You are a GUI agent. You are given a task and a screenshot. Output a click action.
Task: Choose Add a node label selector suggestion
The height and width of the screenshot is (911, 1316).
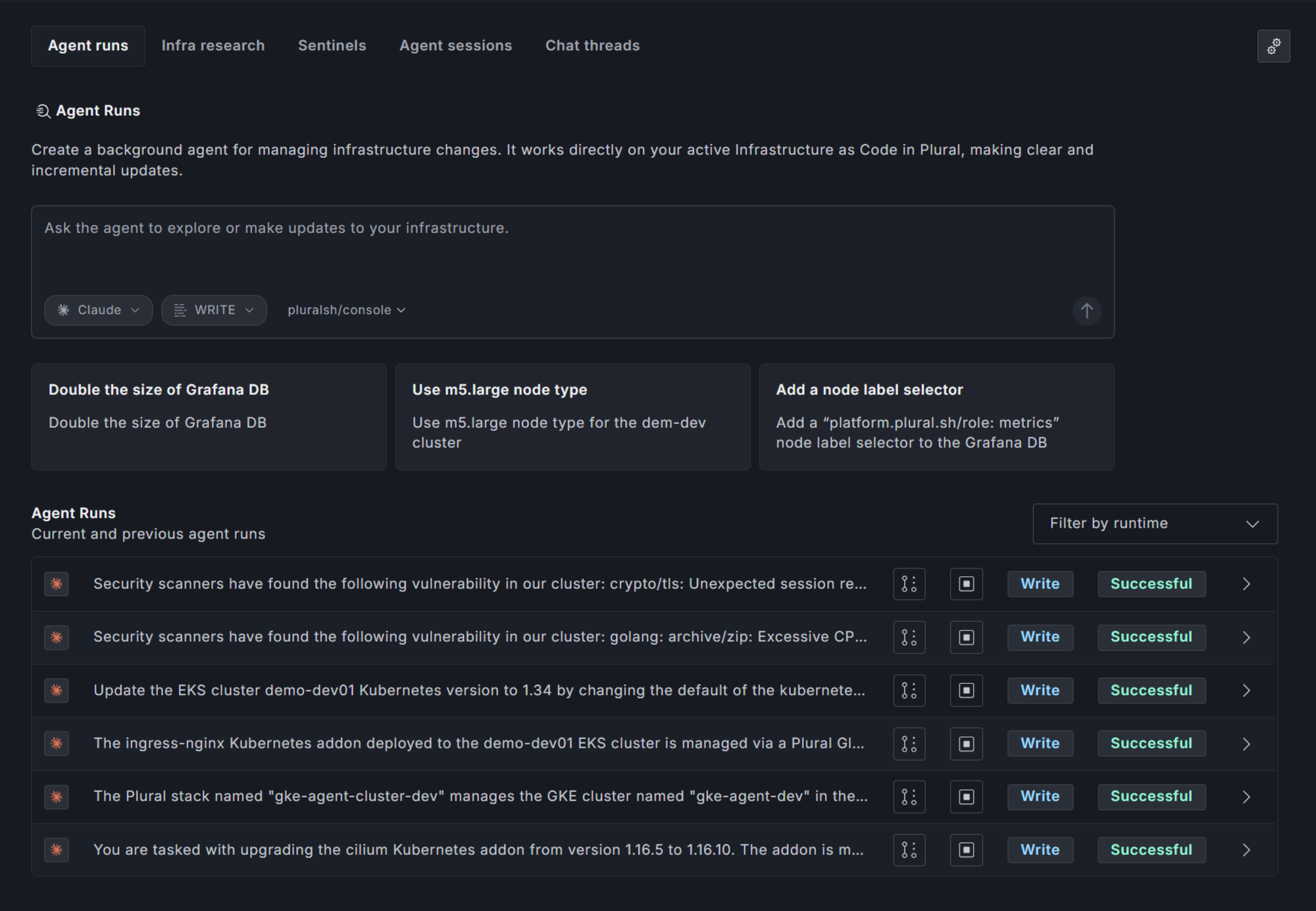point(936,416)
